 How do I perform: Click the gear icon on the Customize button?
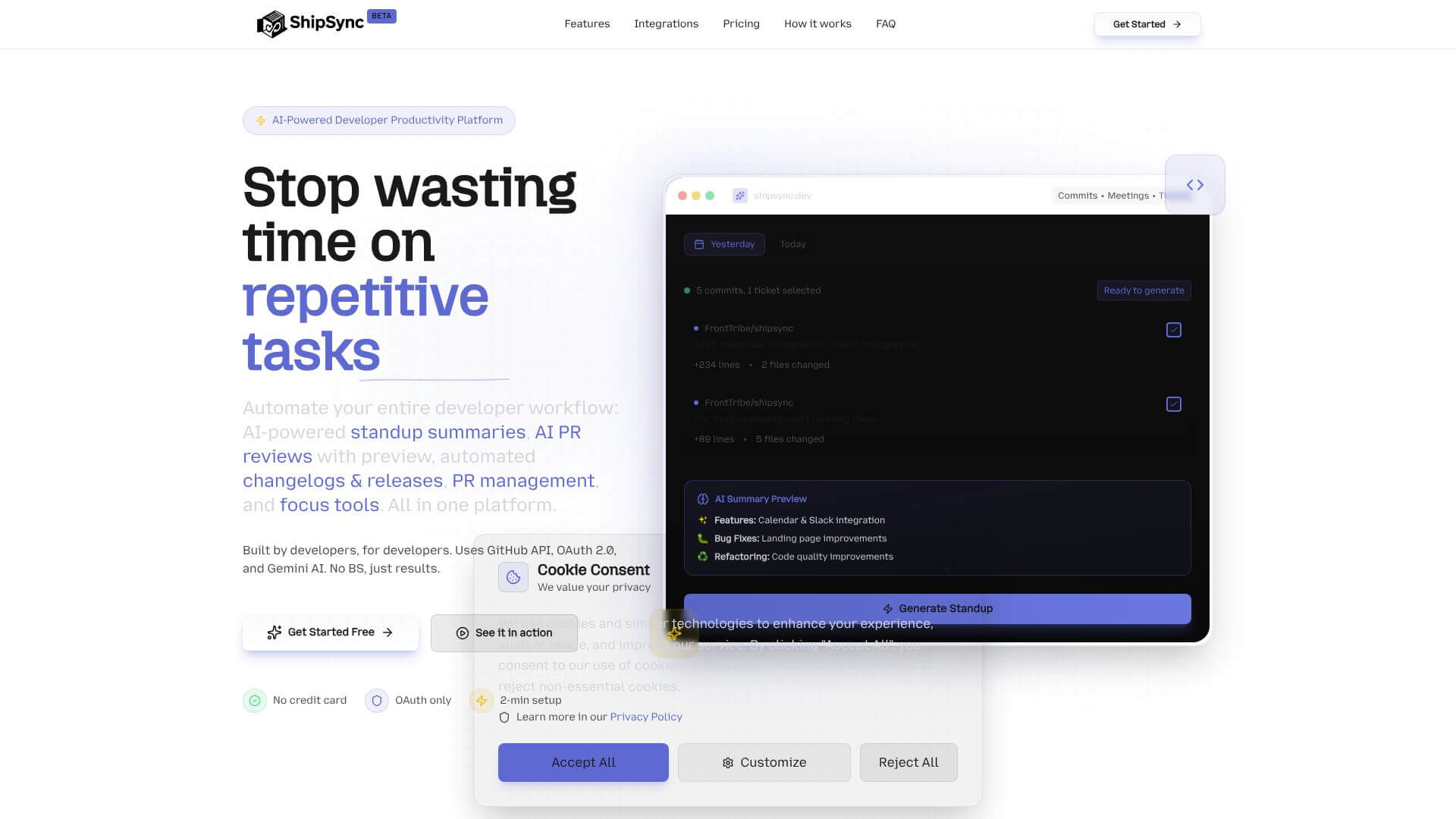tap(728, 762)
